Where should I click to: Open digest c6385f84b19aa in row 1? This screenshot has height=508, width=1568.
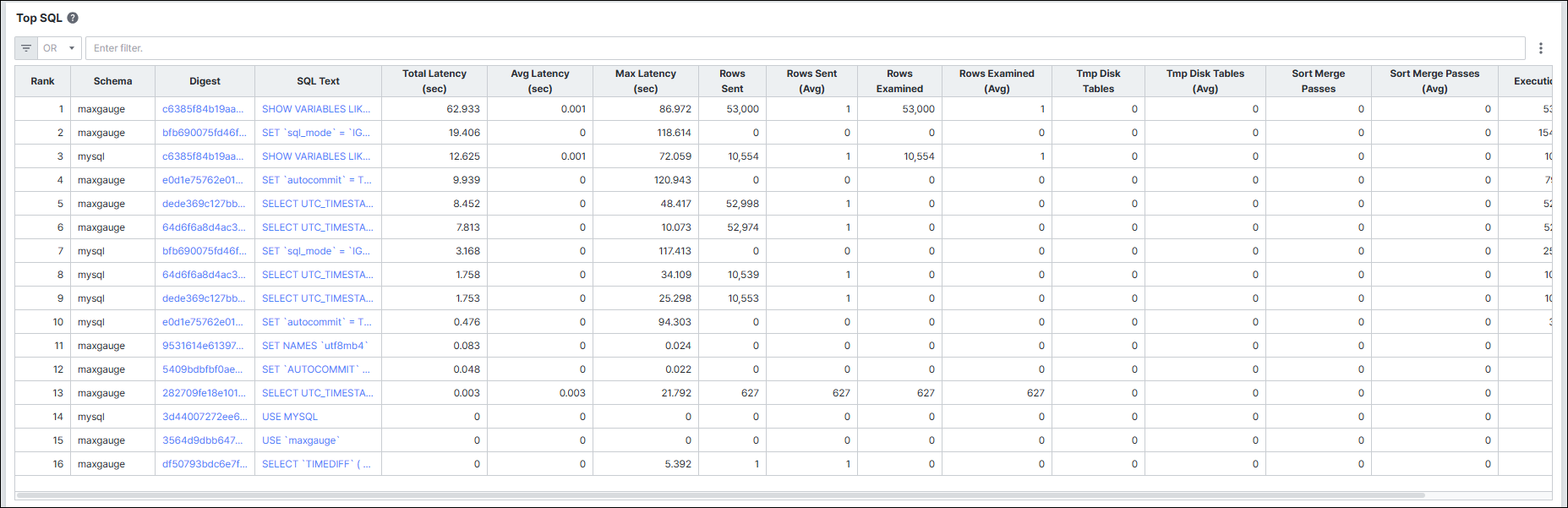(x=203, y=109)
